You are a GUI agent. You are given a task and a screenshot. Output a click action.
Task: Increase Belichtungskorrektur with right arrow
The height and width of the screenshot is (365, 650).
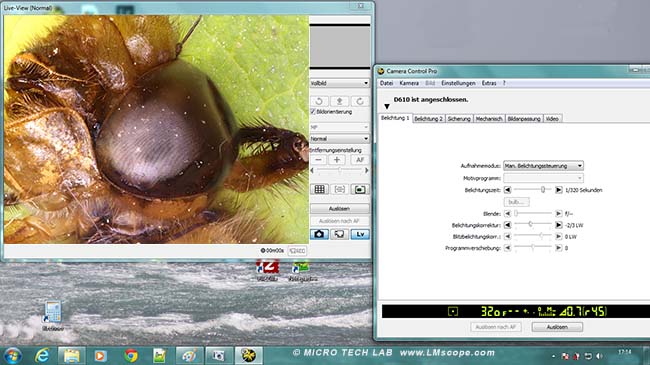[x=558, y=225]
